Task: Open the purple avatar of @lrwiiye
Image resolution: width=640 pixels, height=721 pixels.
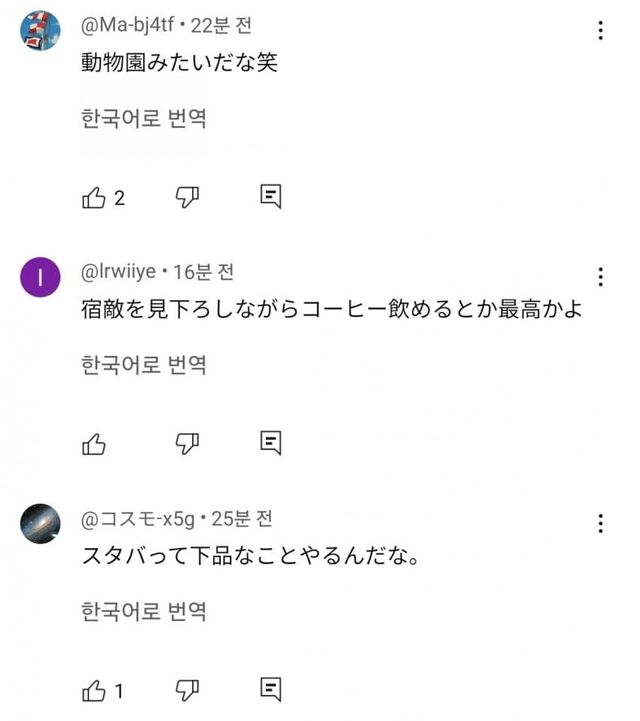Action: tap(41, 279)
